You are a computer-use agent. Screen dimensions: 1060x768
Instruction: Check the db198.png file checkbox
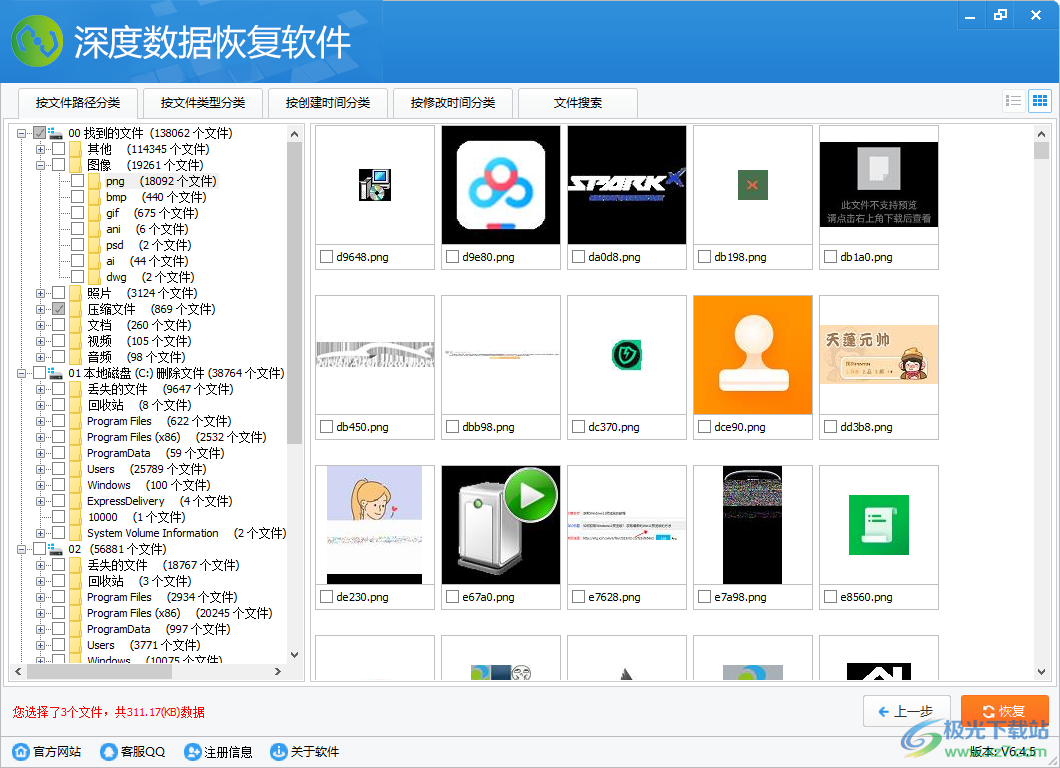(704, 257)
